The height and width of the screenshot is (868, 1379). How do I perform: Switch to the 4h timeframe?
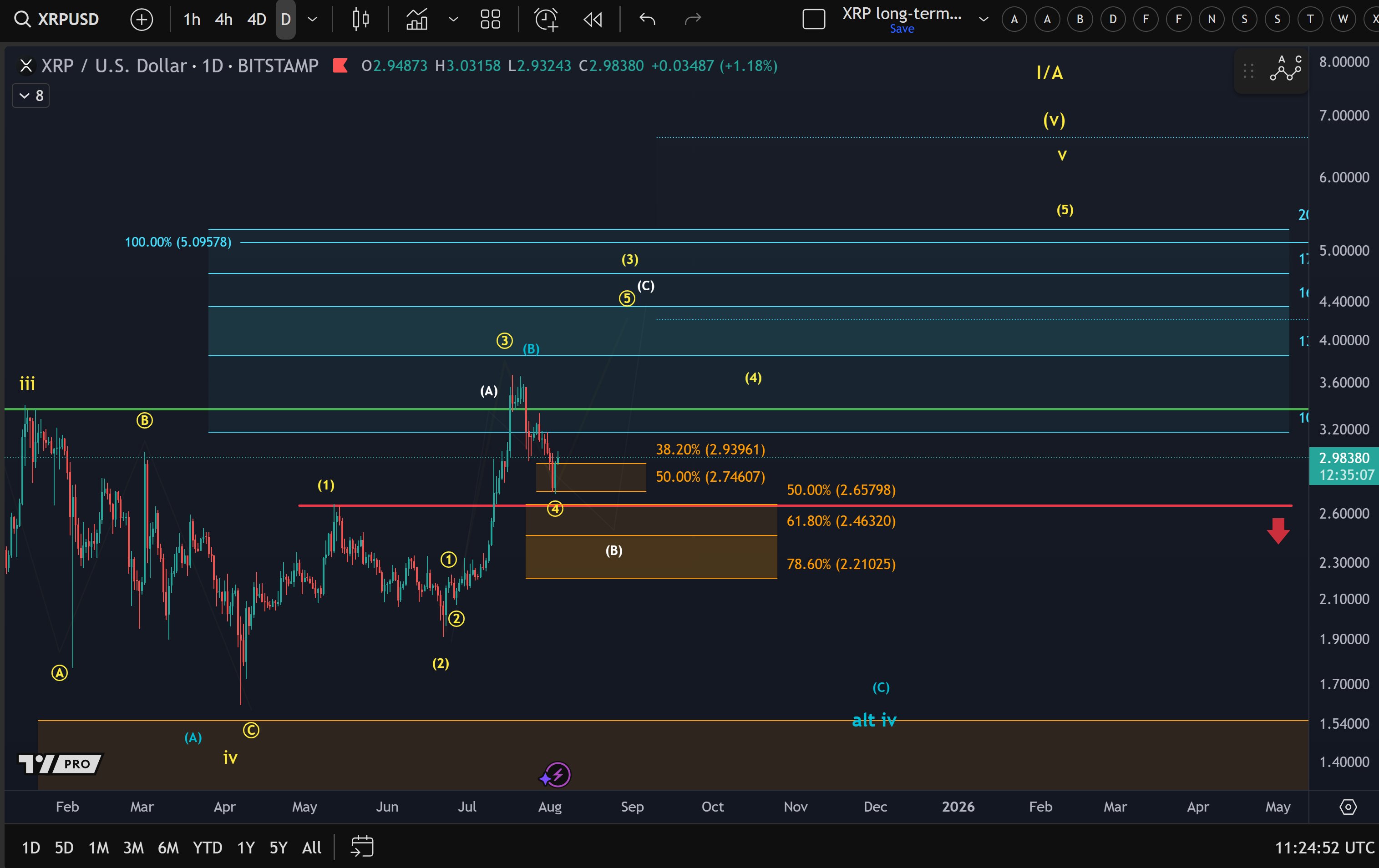(223, 20)
